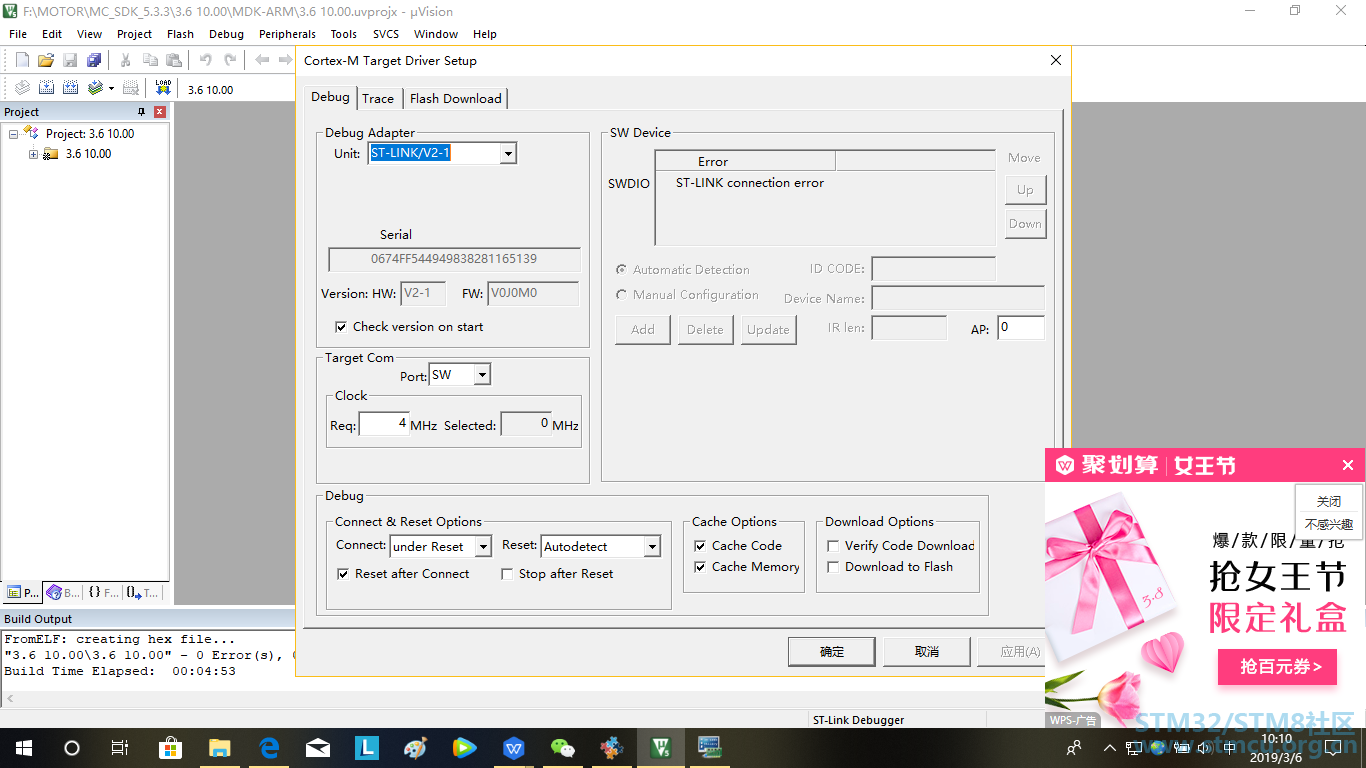
Task: Switch to the Flash Download tab
Action: [x=456, y=98]
